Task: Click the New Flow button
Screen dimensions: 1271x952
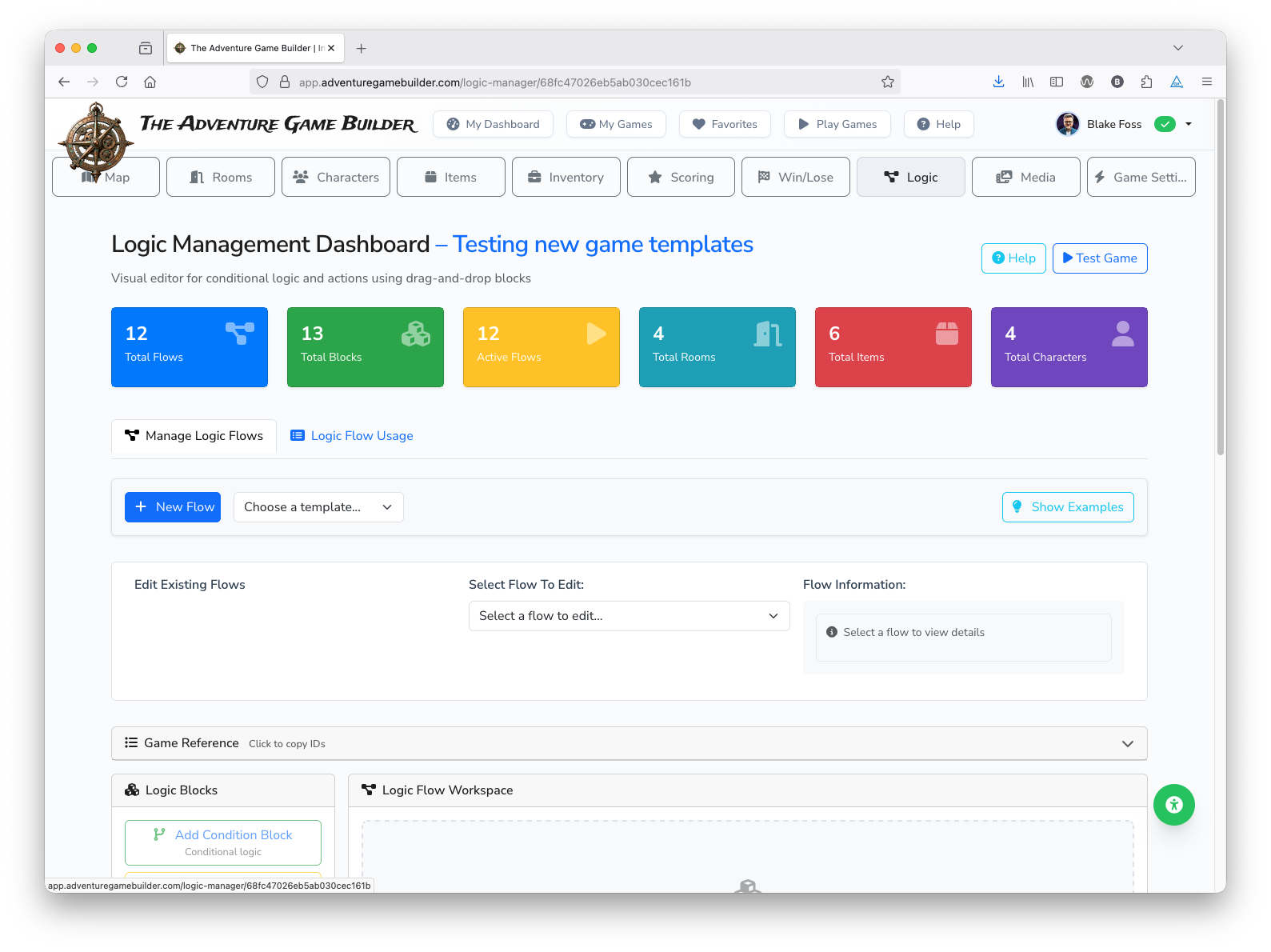Action: point(173,507)
